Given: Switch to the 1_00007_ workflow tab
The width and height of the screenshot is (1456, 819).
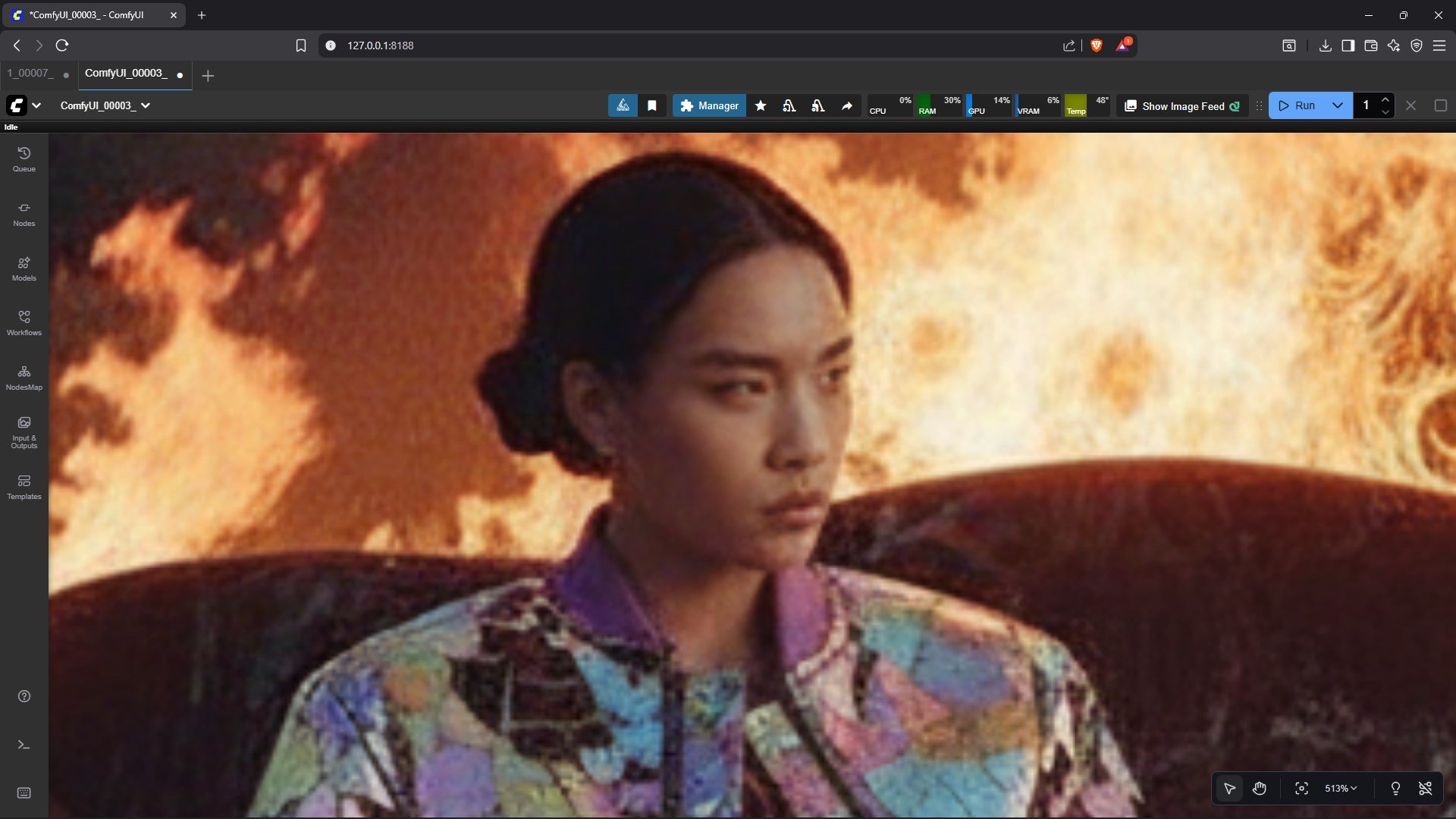Looking at the screenshot, I should coord(30,74).
